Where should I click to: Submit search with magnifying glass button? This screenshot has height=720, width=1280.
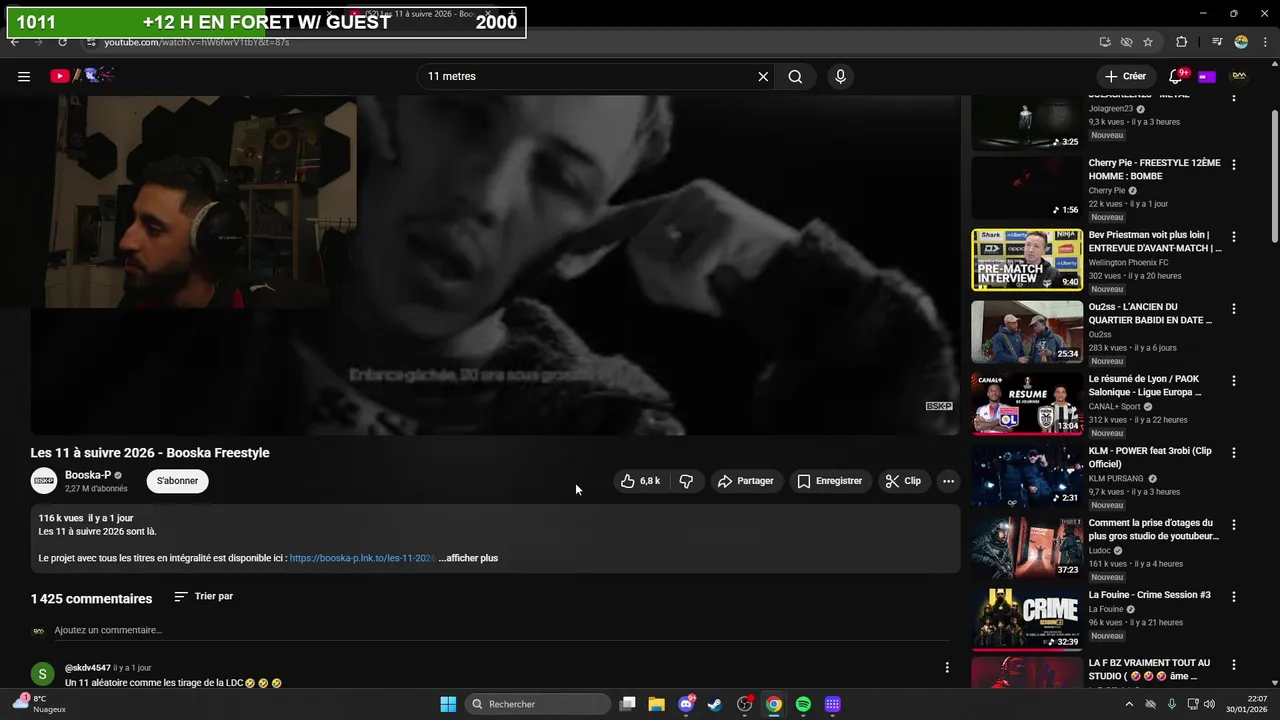[x=795, y=76]
